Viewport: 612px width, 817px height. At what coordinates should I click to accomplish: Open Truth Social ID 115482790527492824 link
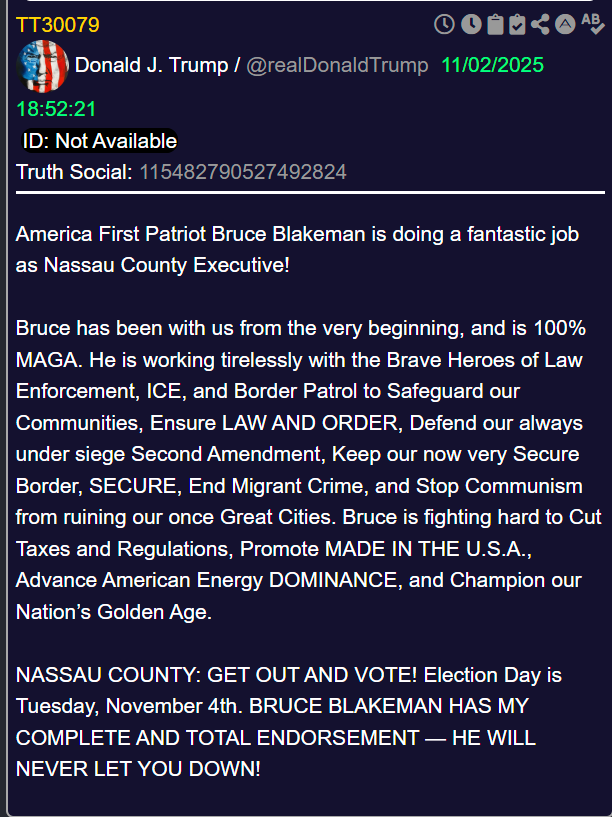pyautogui.click(x=243, y=172)
